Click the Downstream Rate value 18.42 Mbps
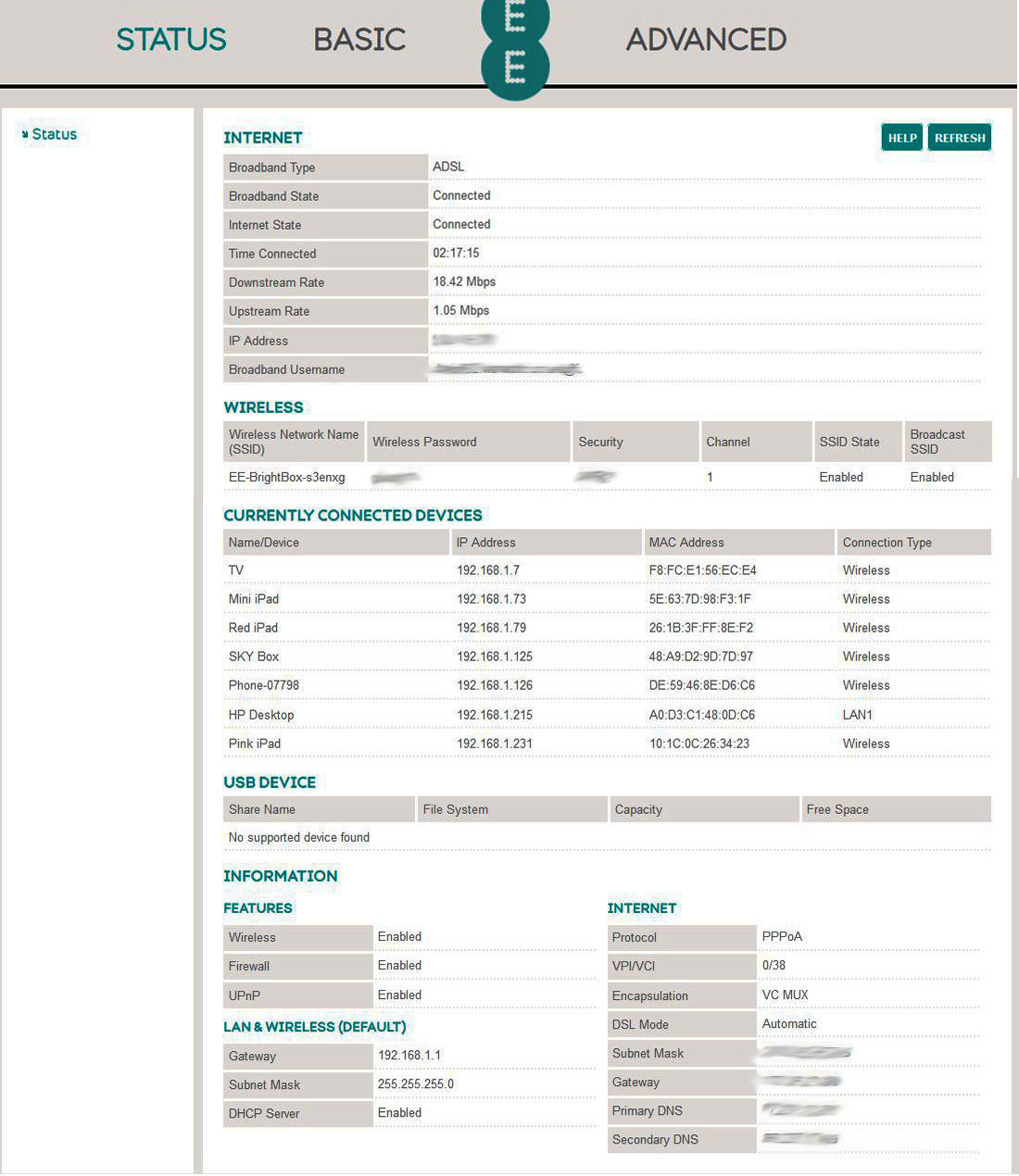 (x=464, y=281)
